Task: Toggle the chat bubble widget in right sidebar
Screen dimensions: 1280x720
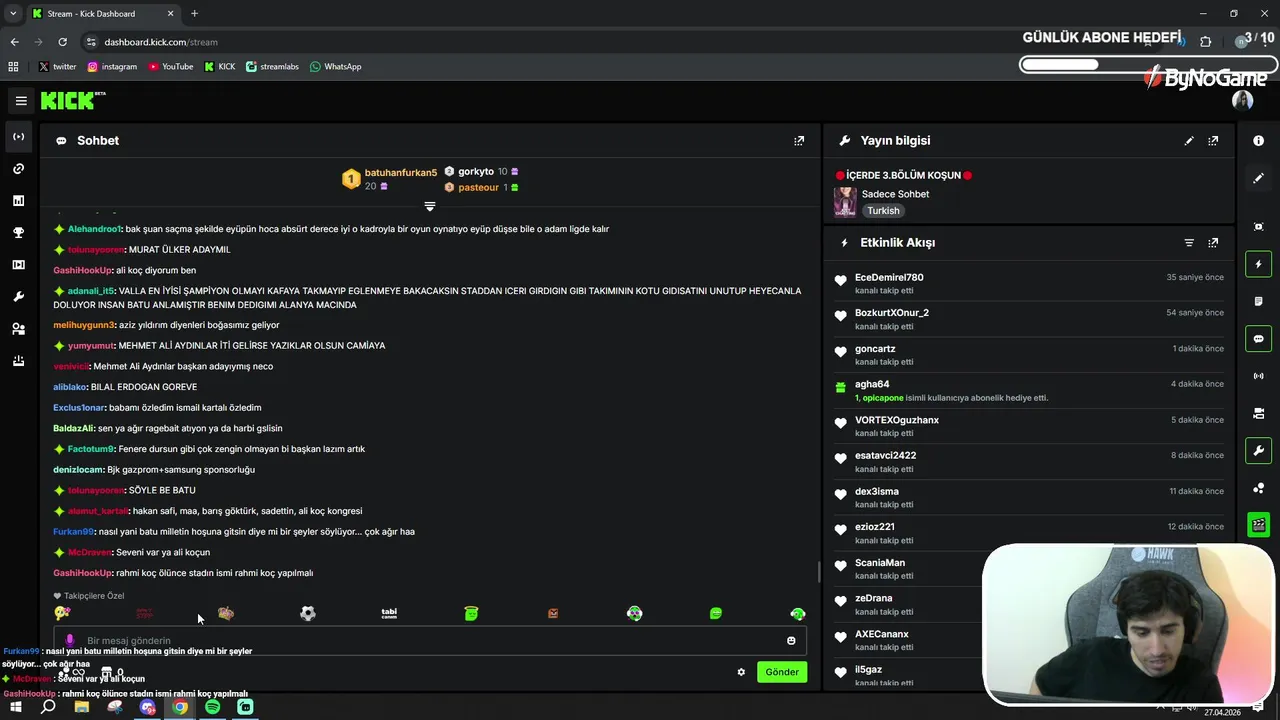Action: (x=1259, y=339)
